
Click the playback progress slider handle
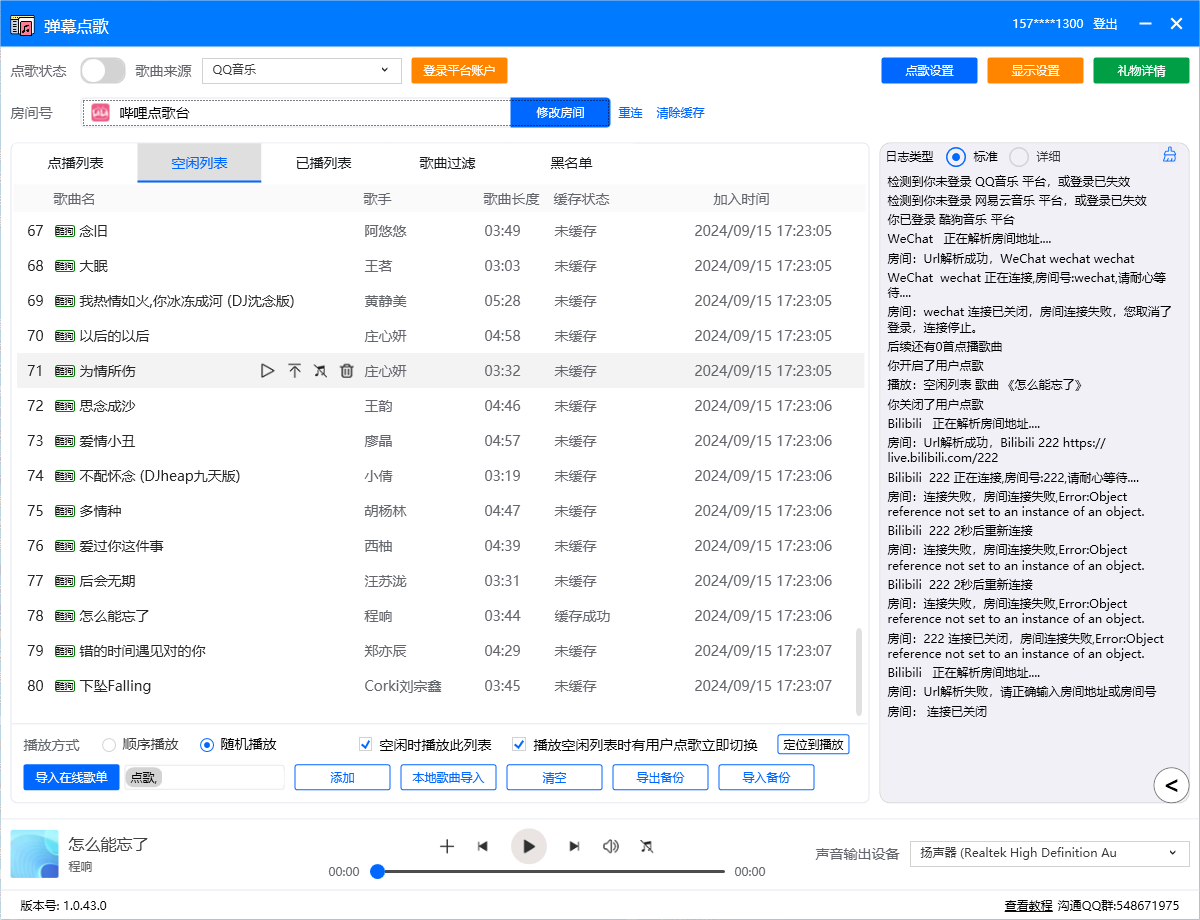pos(378,871)
